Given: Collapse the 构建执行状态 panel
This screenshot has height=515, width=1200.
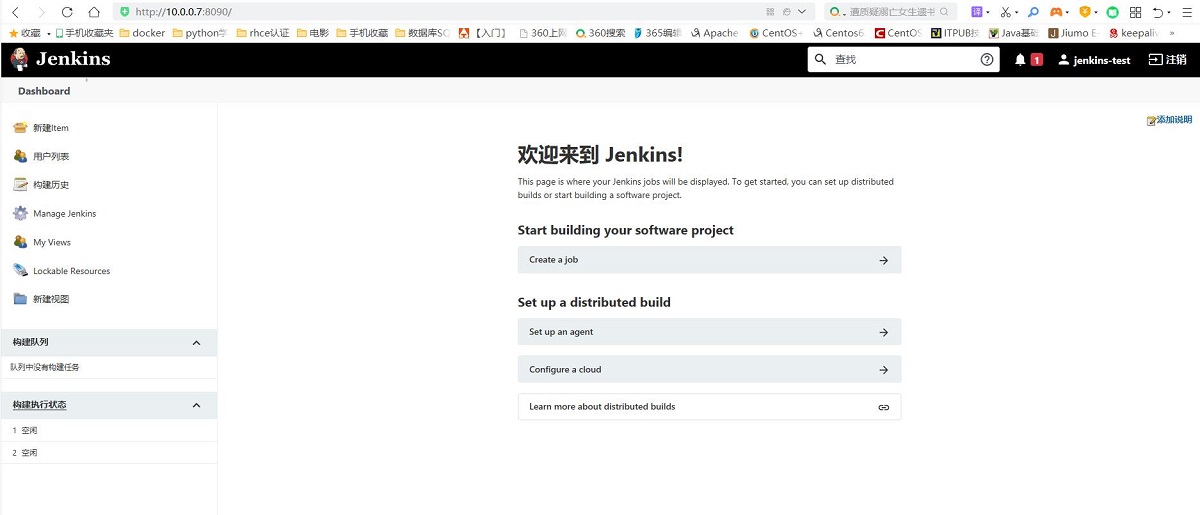Looking at the screenshot, I should click(x=196, y=405).
